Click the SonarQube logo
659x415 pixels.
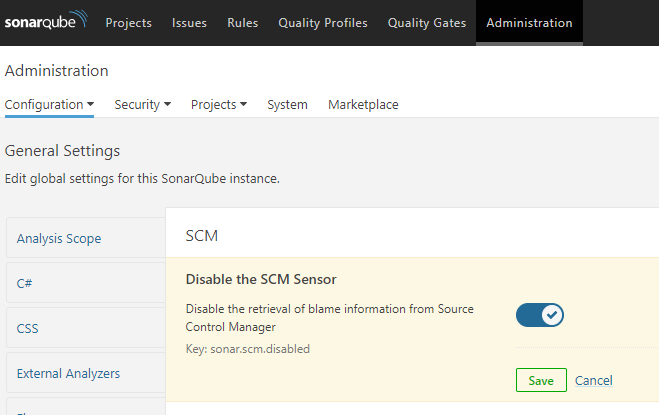point(46,22)
